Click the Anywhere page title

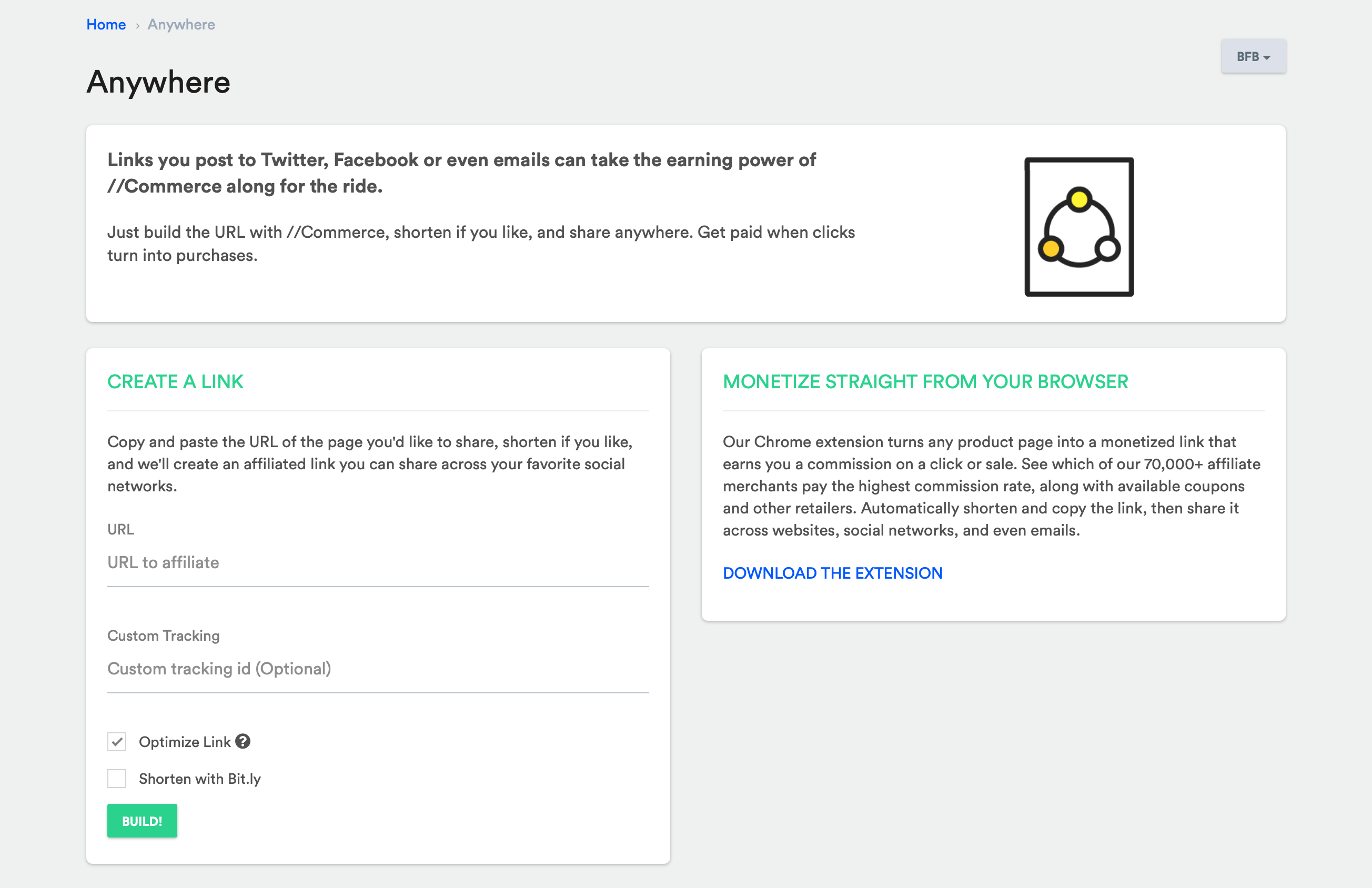[x=158, y=83]
